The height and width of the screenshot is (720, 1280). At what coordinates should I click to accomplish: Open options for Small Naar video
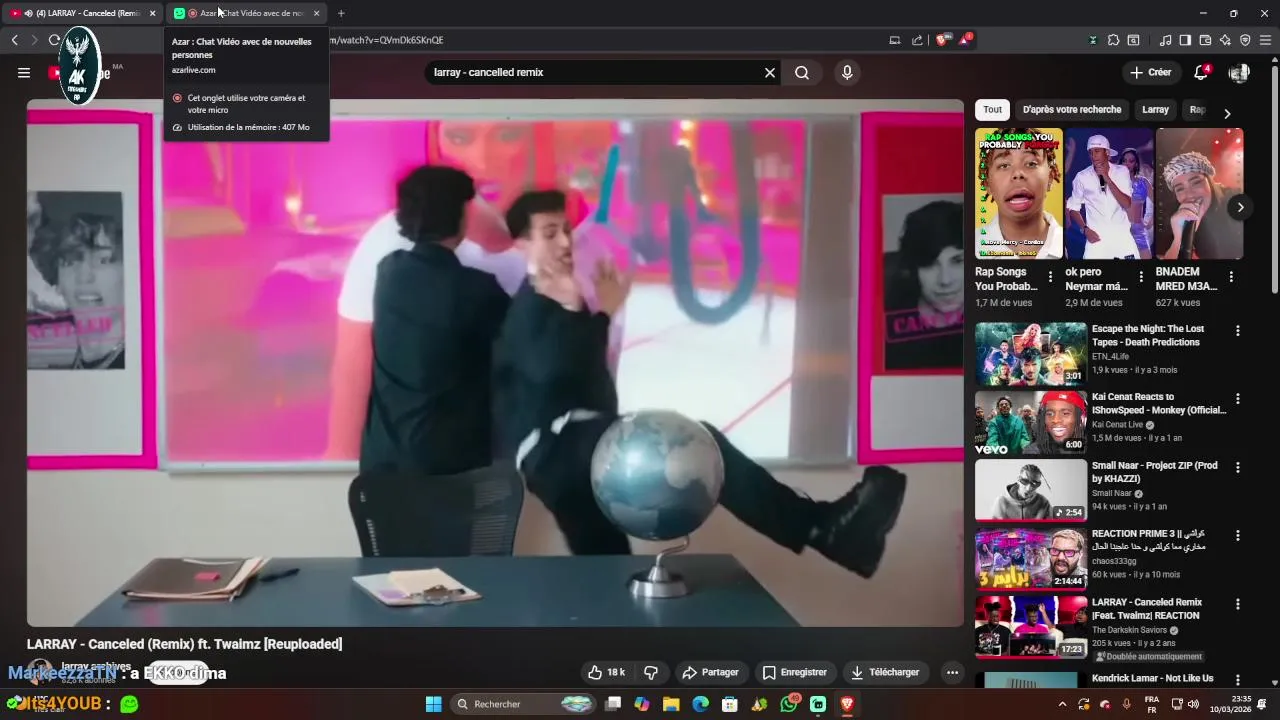click(x=1238, y=467)
